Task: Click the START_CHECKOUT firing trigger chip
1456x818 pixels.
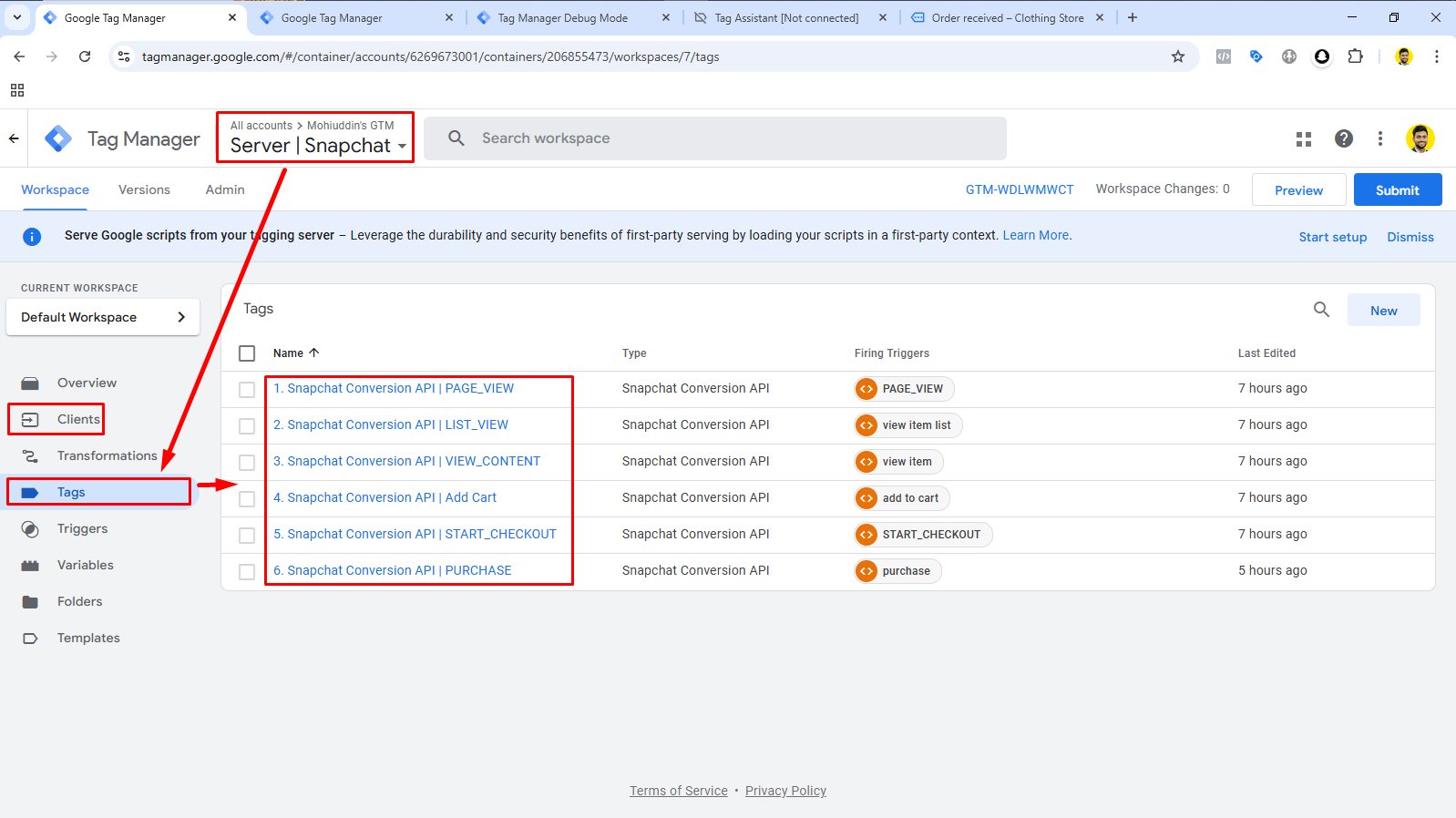Action: point(922,535)
